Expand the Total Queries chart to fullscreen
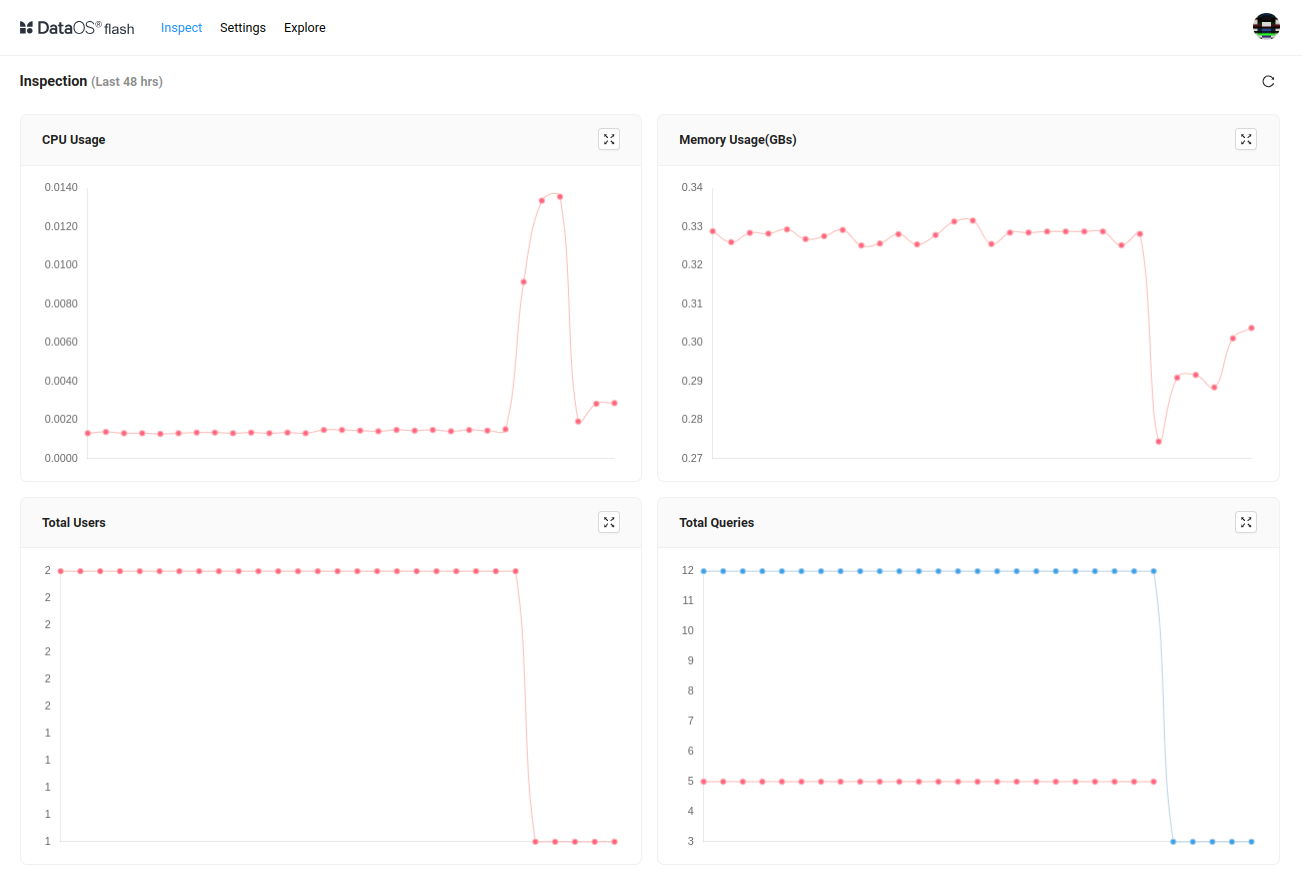 tap(1246, 522)
